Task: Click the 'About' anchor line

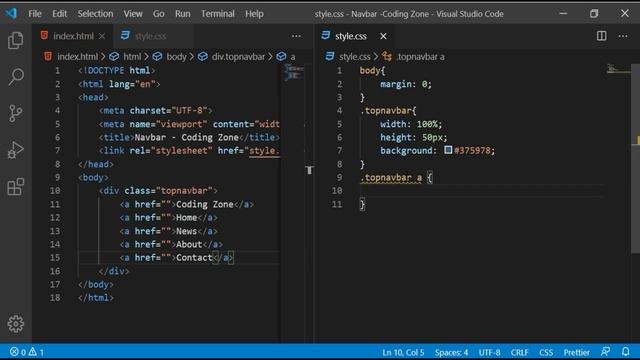Action: (x=171, y=244)
